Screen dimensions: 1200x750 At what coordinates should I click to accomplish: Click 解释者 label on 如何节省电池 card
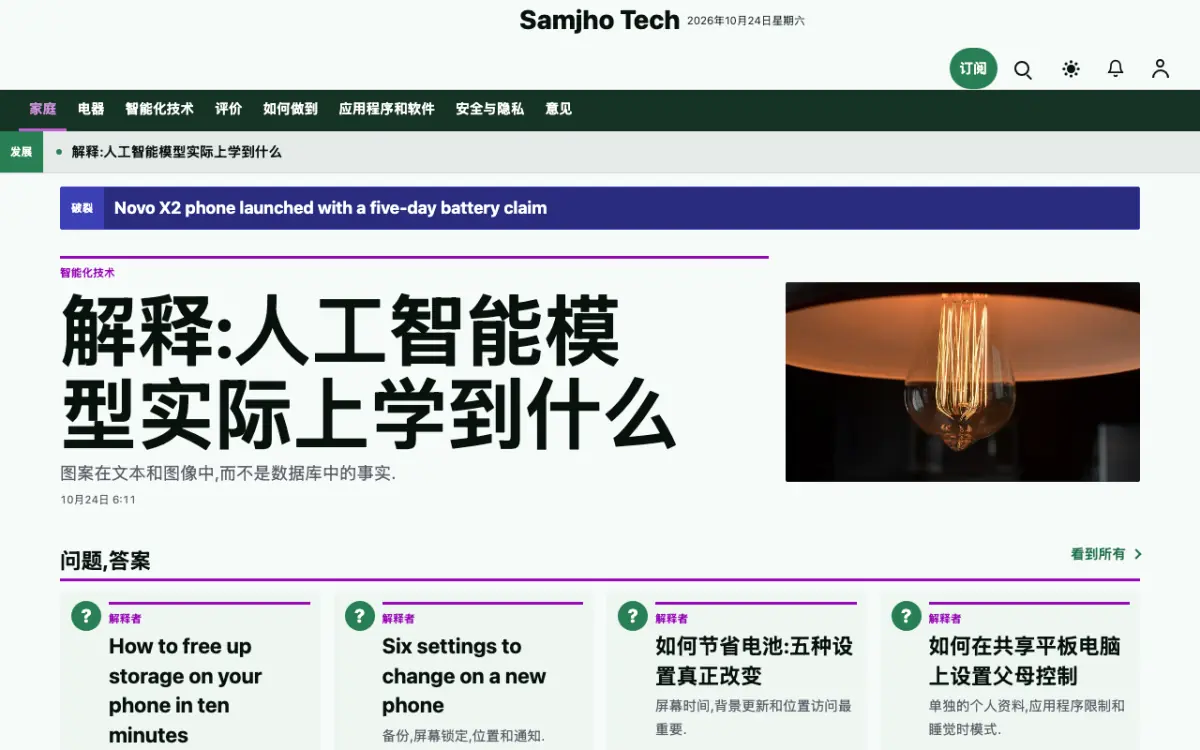(x=671, y=619)
